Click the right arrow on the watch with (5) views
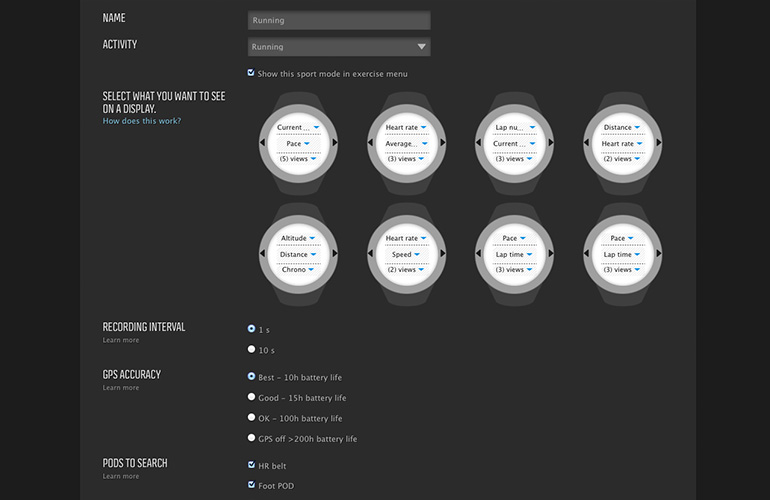 pos(335,142)
